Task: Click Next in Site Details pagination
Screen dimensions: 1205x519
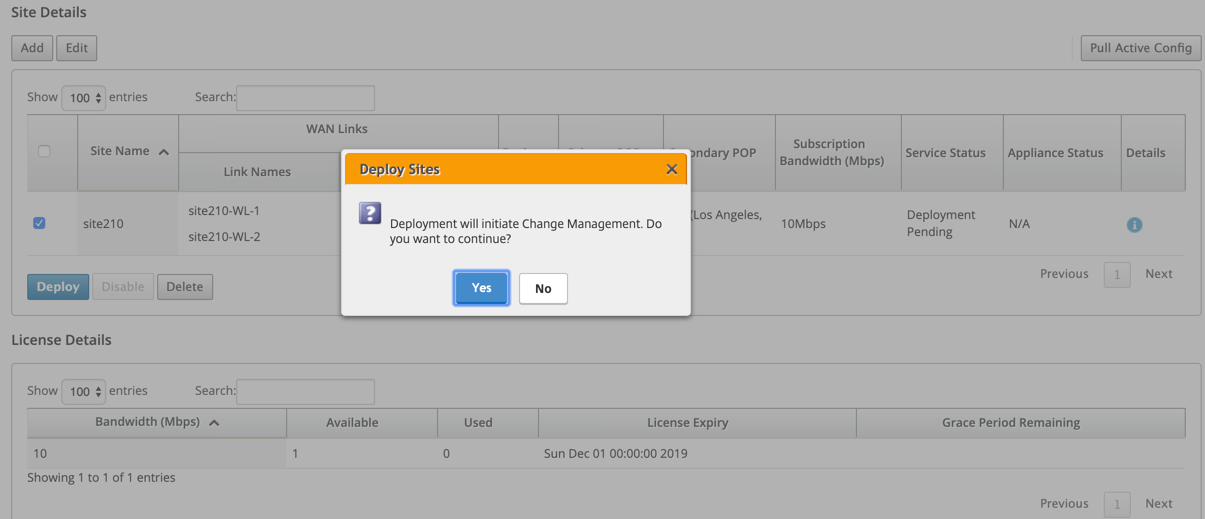Action: click(x=1159, y=273)
